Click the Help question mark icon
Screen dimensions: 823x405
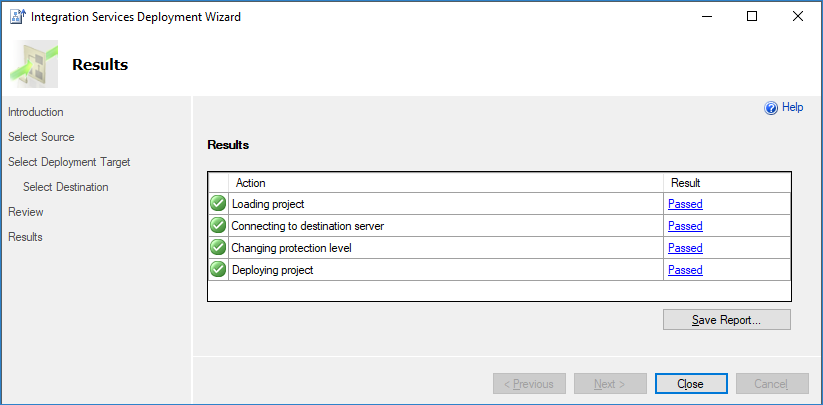(771, 108)
